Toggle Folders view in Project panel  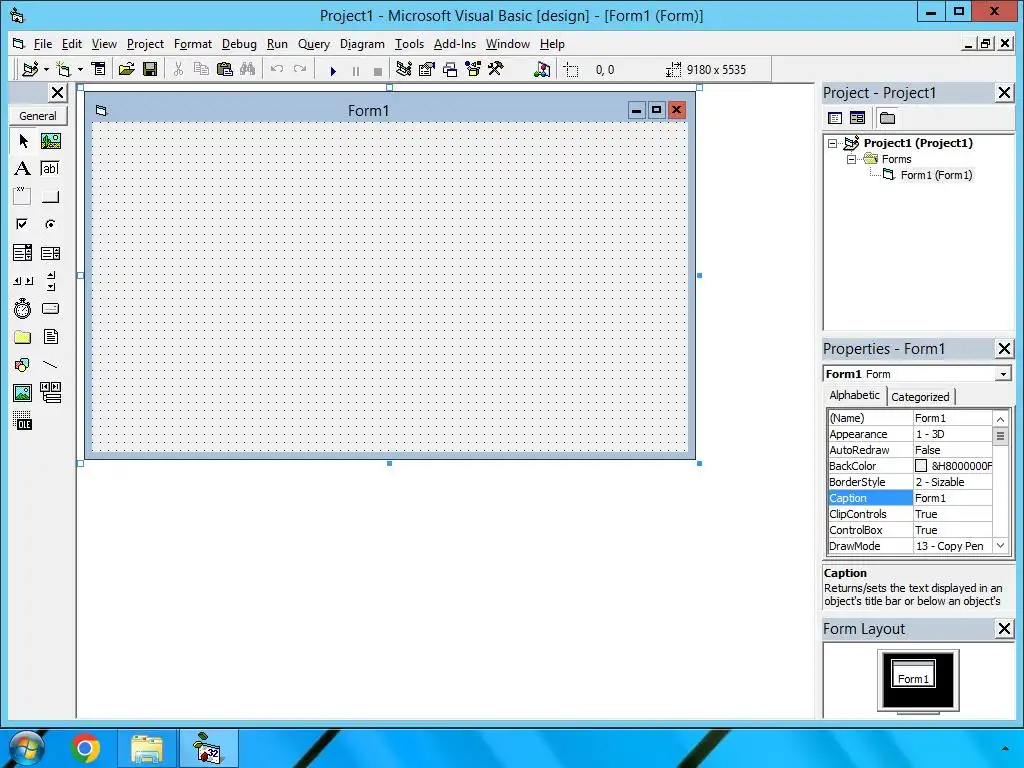(x=887, y=118)
